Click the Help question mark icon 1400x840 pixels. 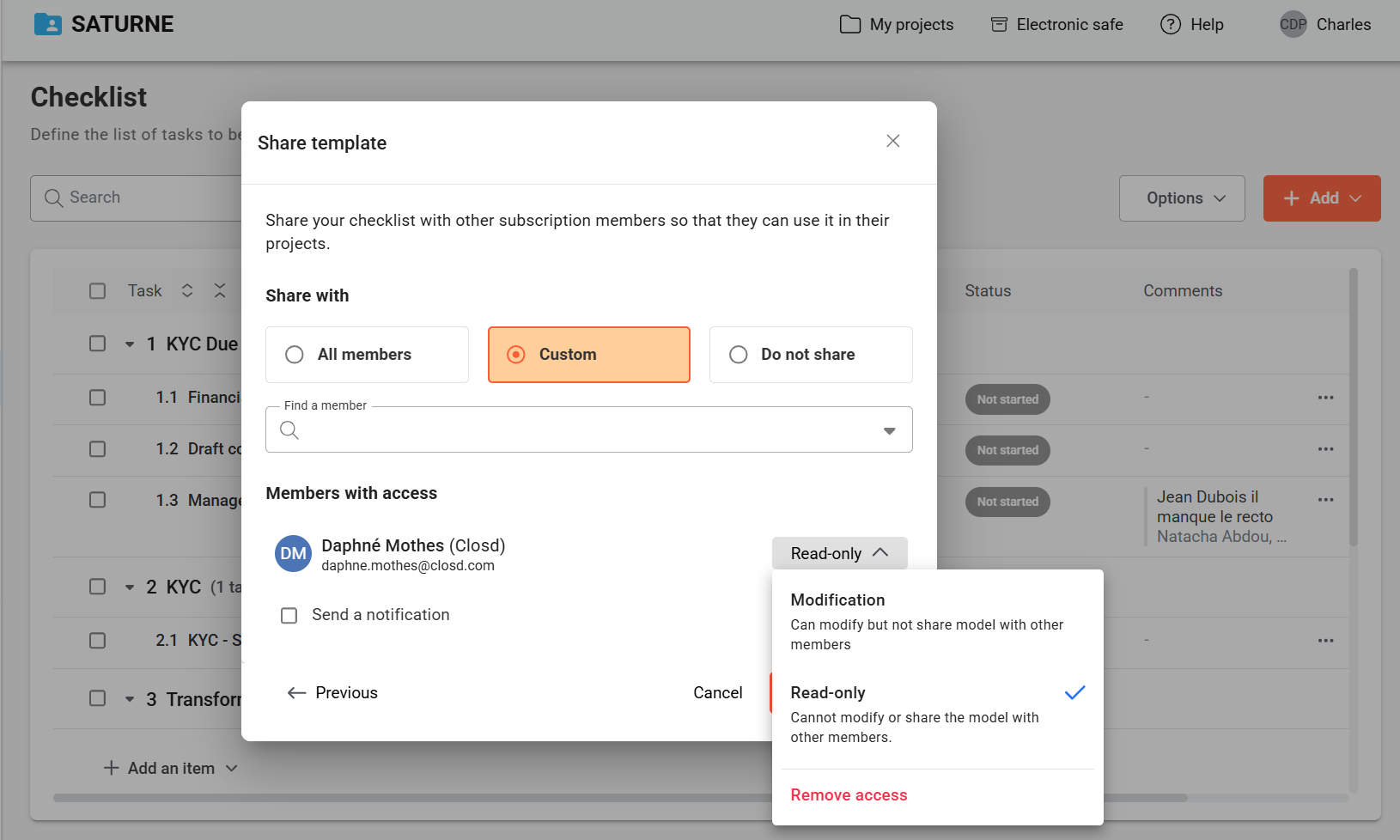point(1170,25)
